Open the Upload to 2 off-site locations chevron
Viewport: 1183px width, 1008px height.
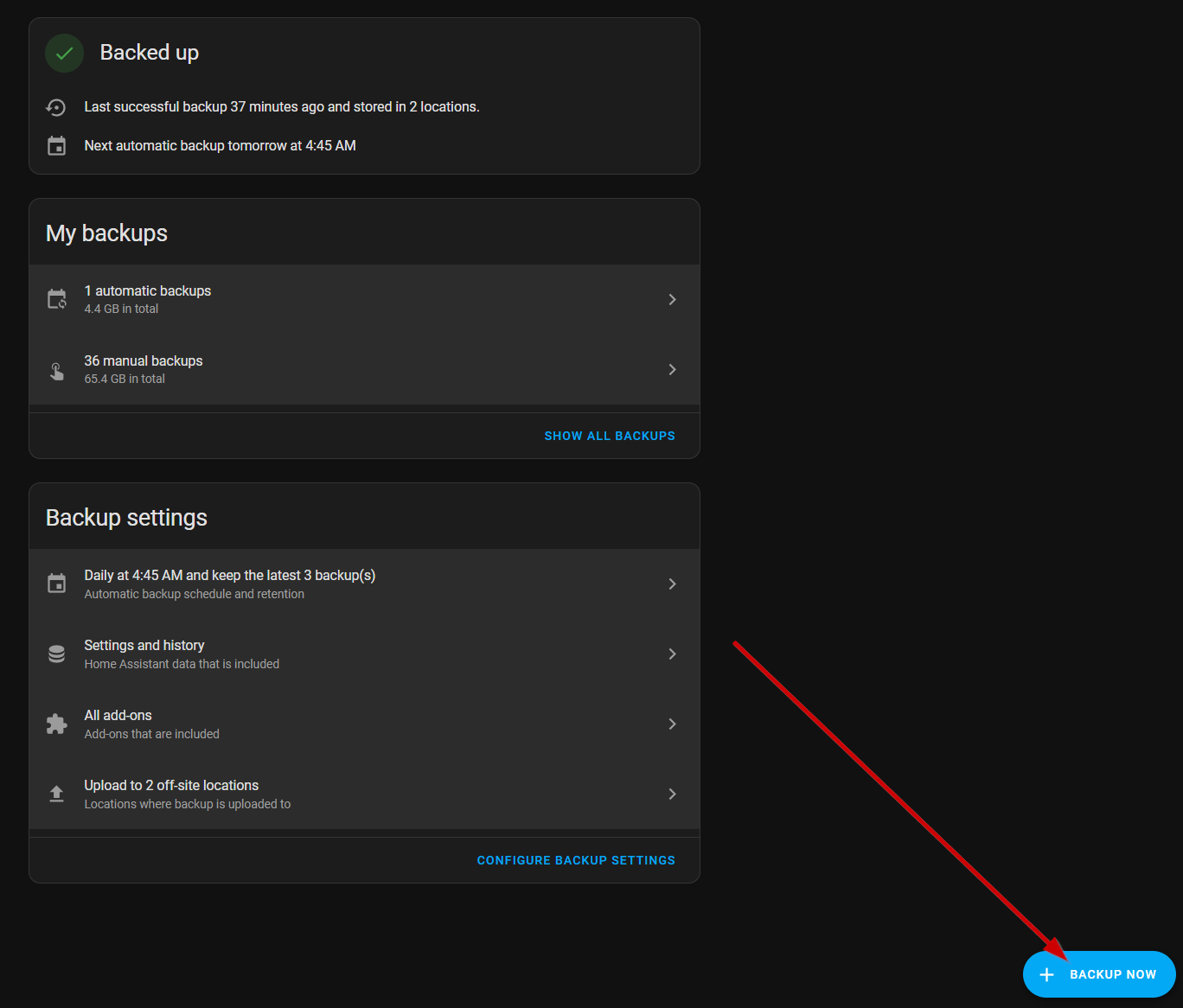(672, 794)
